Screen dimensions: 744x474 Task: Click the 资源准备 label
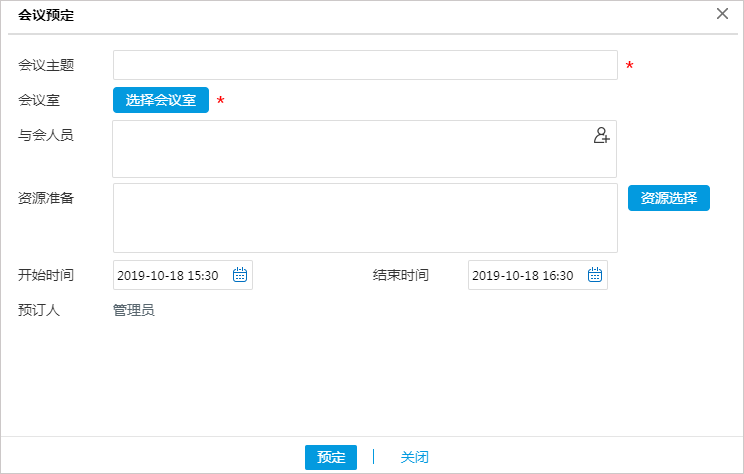(x=46, y=197)
